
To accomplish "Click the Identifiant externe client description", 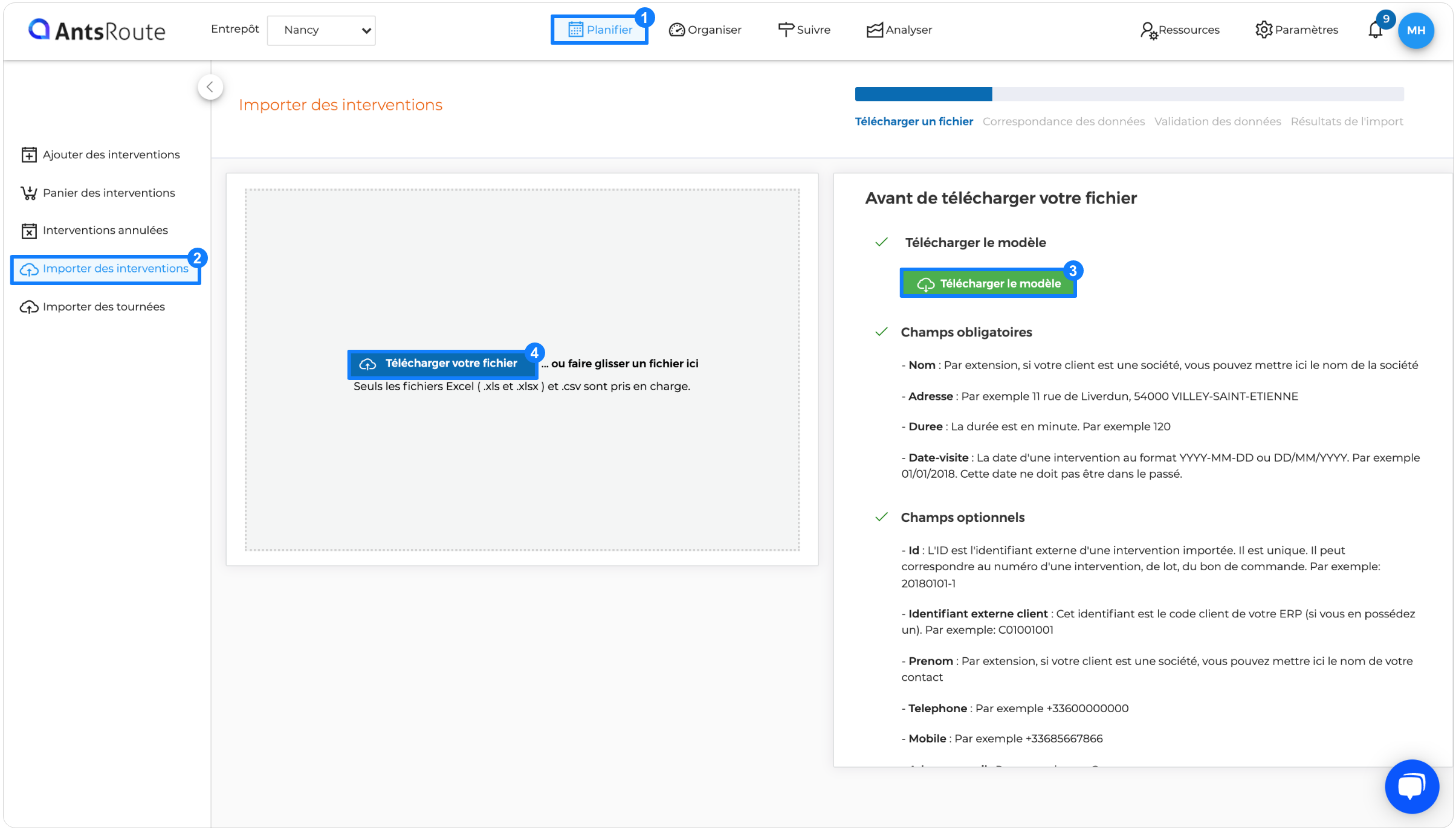I will 1158,622.
